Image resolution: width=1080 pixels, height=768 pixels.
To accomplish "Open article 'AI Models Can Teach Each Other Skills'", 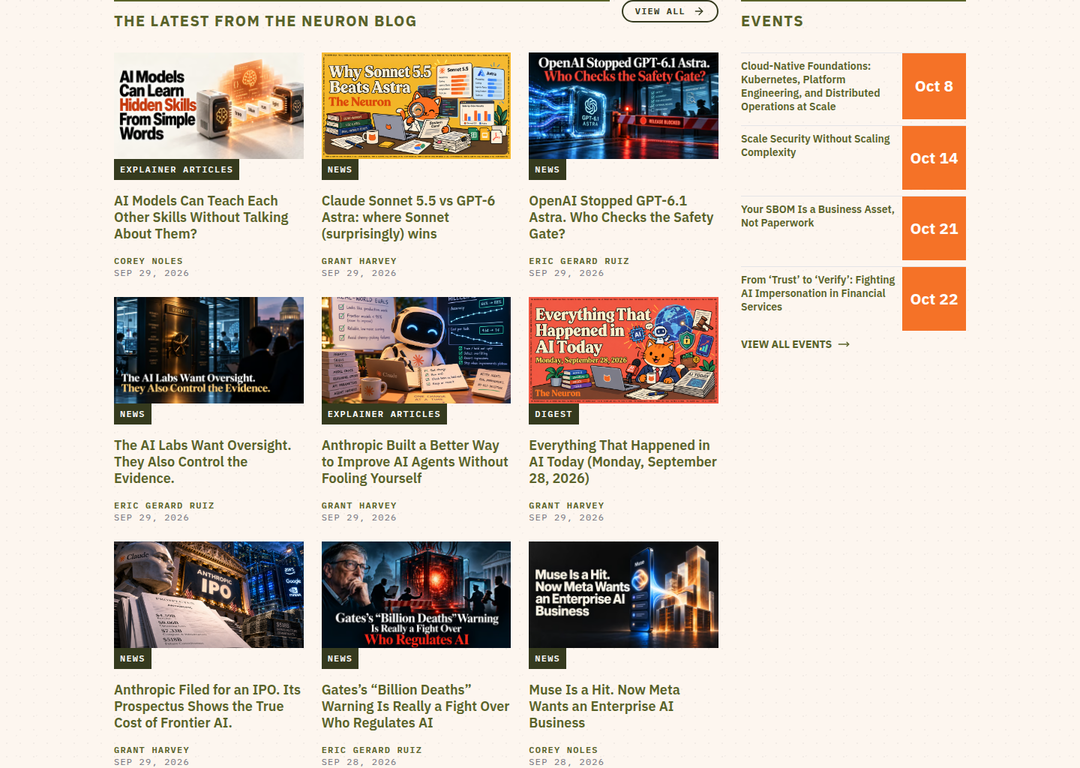I will click(201, 217).
